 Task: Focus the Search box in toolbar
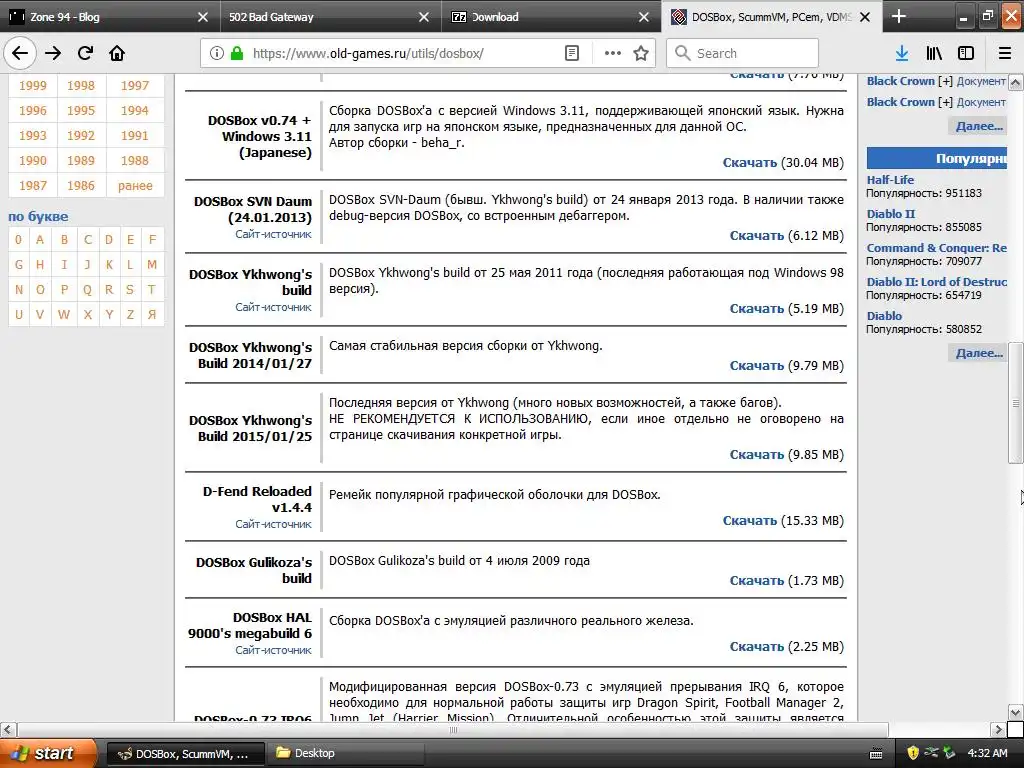coord(743,53)
